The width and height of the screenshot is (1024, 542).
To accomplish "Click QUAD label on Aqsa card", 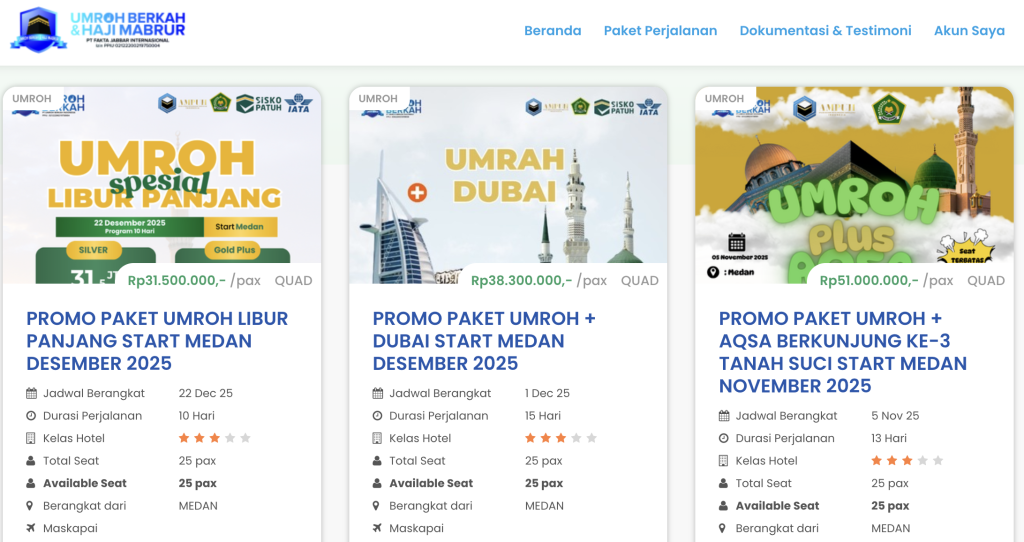I will pos(985,281).
